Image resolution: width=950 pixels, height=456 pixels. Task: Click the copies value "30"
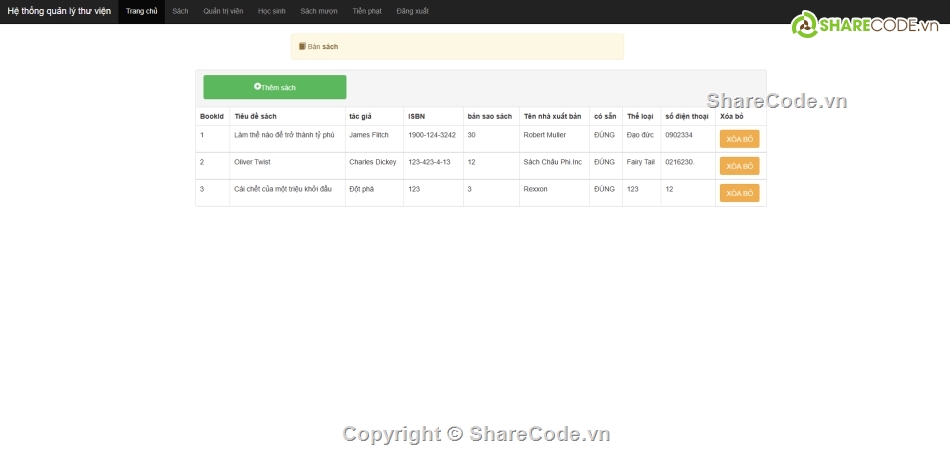click(x=471, y=135)
